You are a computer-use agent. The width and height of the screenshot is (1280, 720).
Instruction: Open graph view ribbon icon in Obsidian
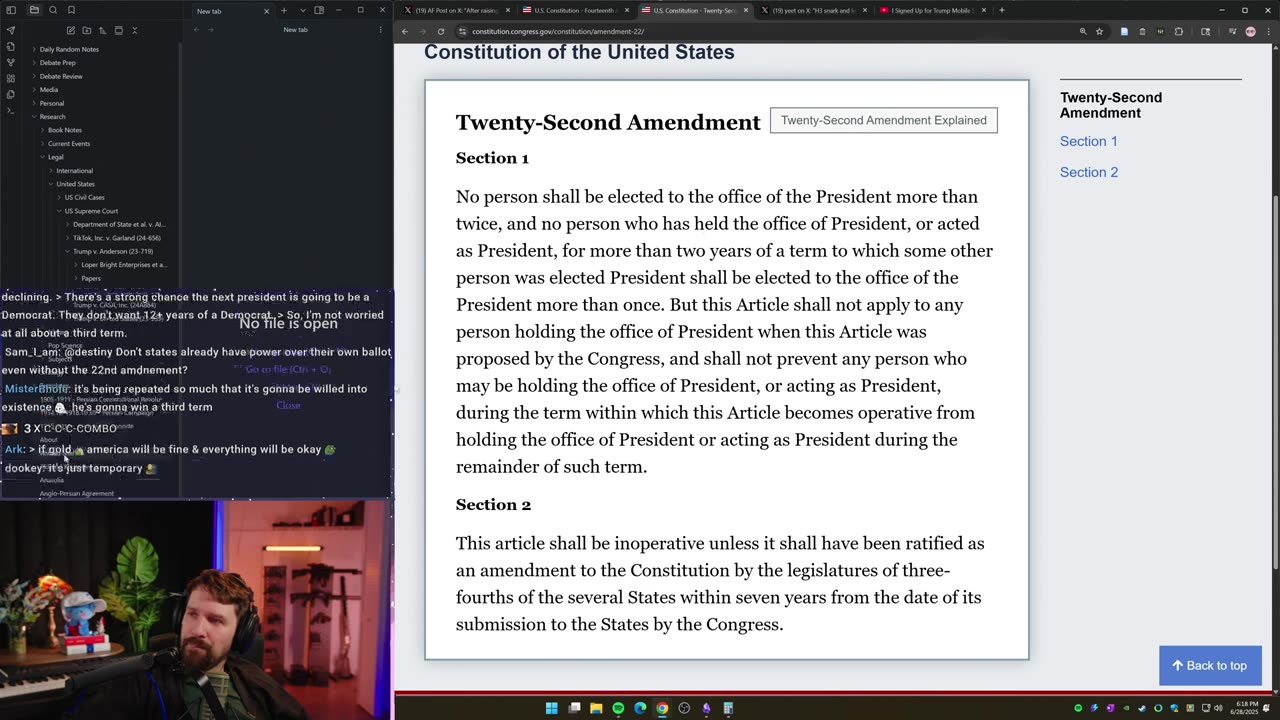pos(11,62)
